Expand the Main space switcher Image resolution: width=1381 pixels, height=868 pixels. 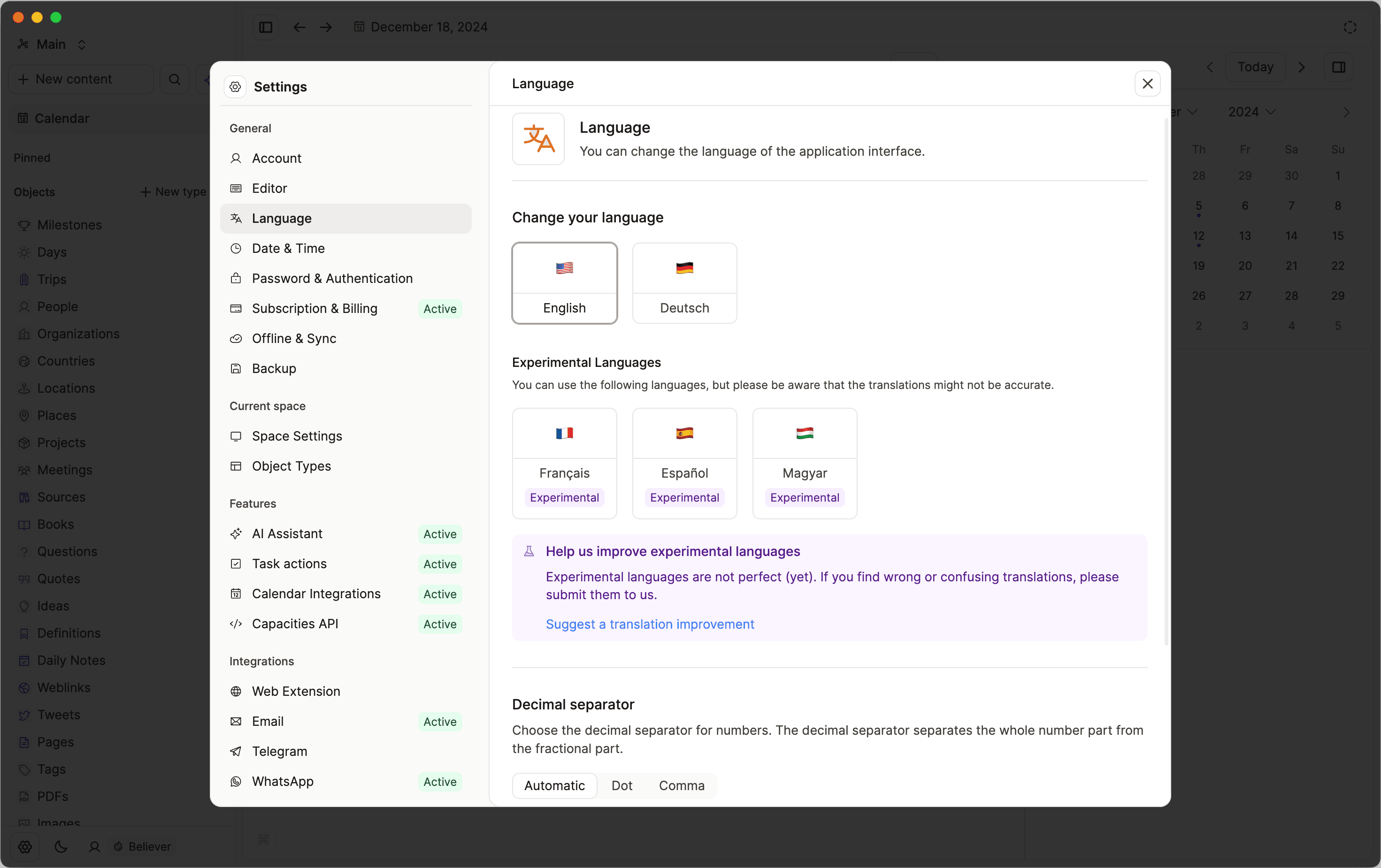click(x=52, y=44)
